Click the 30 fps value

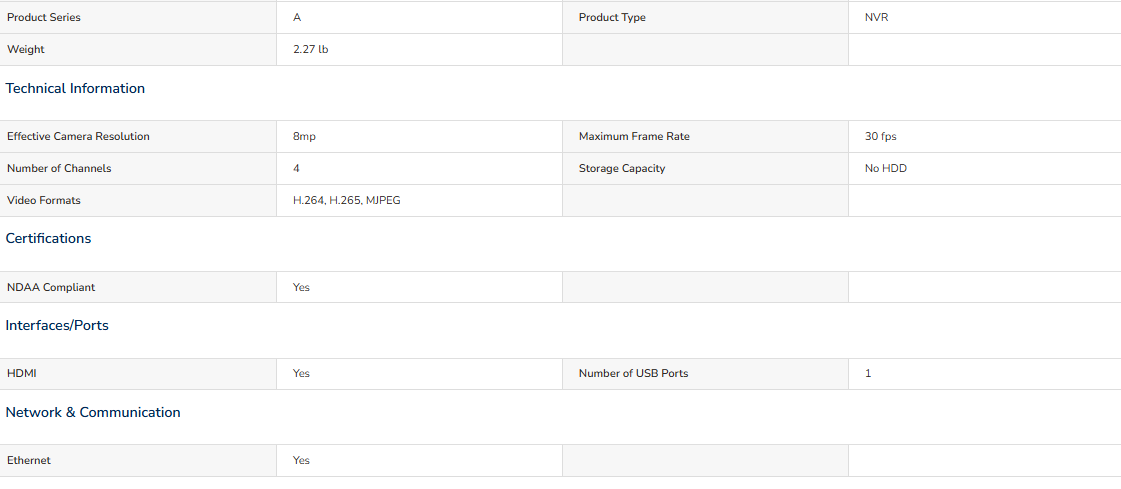pos(881,136)
